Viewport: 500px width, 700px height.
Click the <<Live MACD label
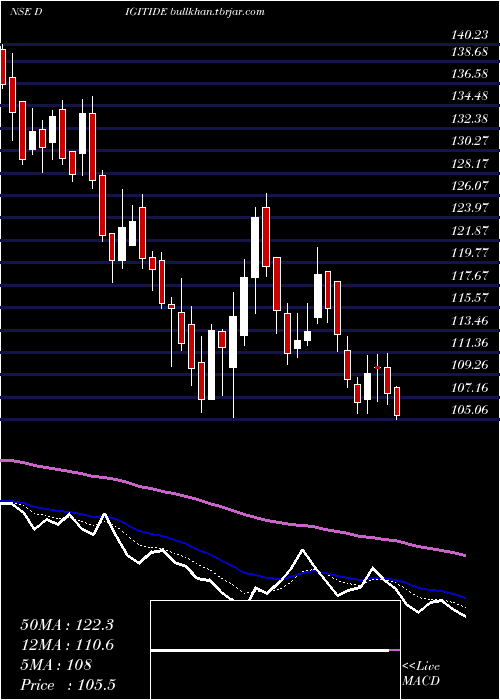pyautogui.click(x=421, y=674)
